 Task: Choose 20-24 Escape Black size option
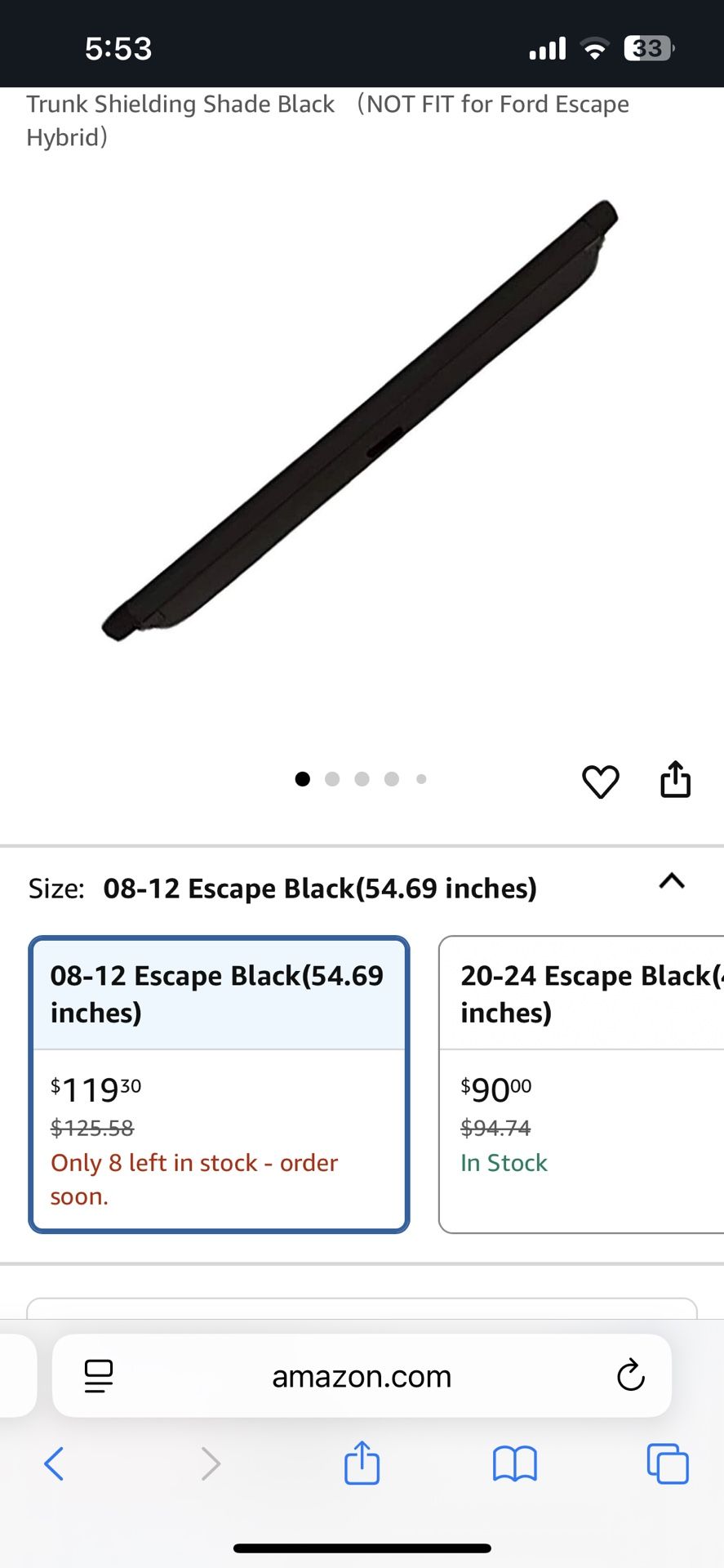click(581, 1084)
